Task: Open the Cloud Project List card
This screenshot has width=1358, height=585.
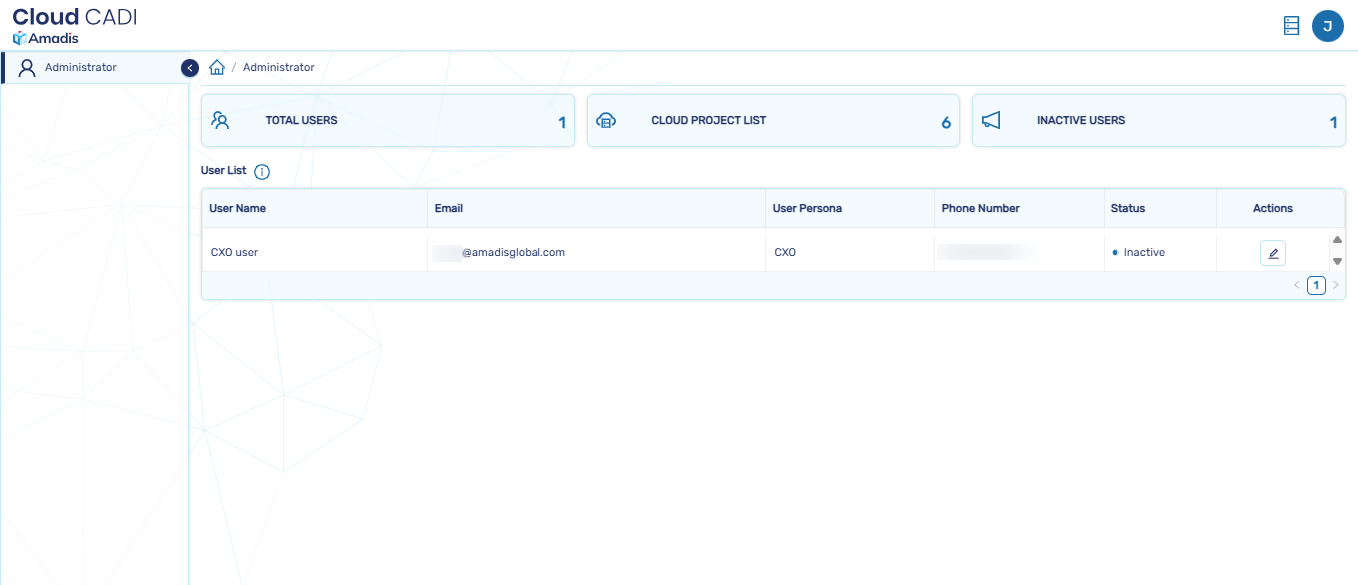Action: tap(772, 121)
